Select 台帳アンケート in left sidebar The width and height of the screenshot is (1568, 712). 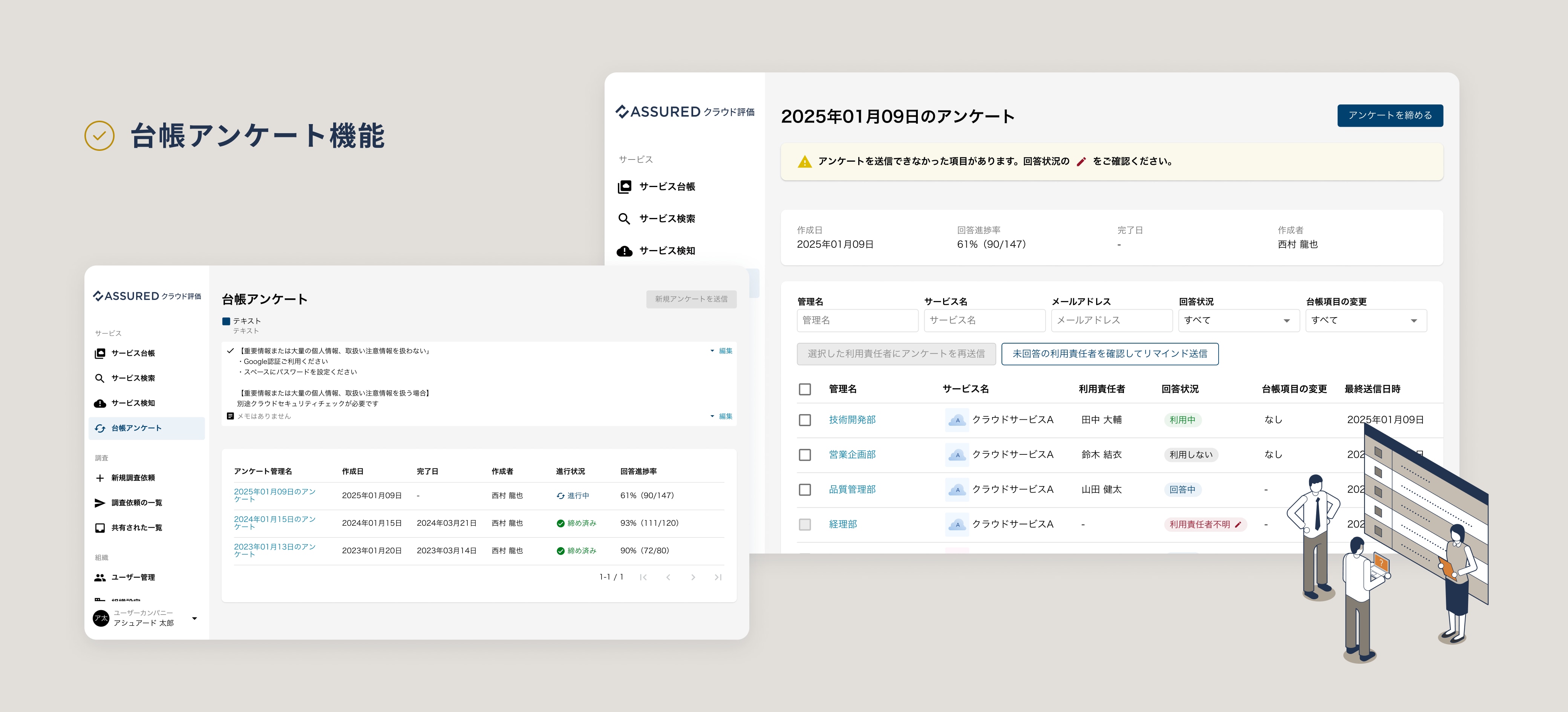coord(136,428)
